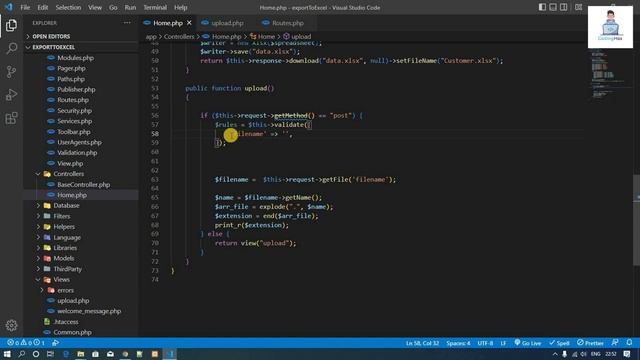Open notifications bell in status bar
This screenshot has height=360, width=640.
click(629, 342)
